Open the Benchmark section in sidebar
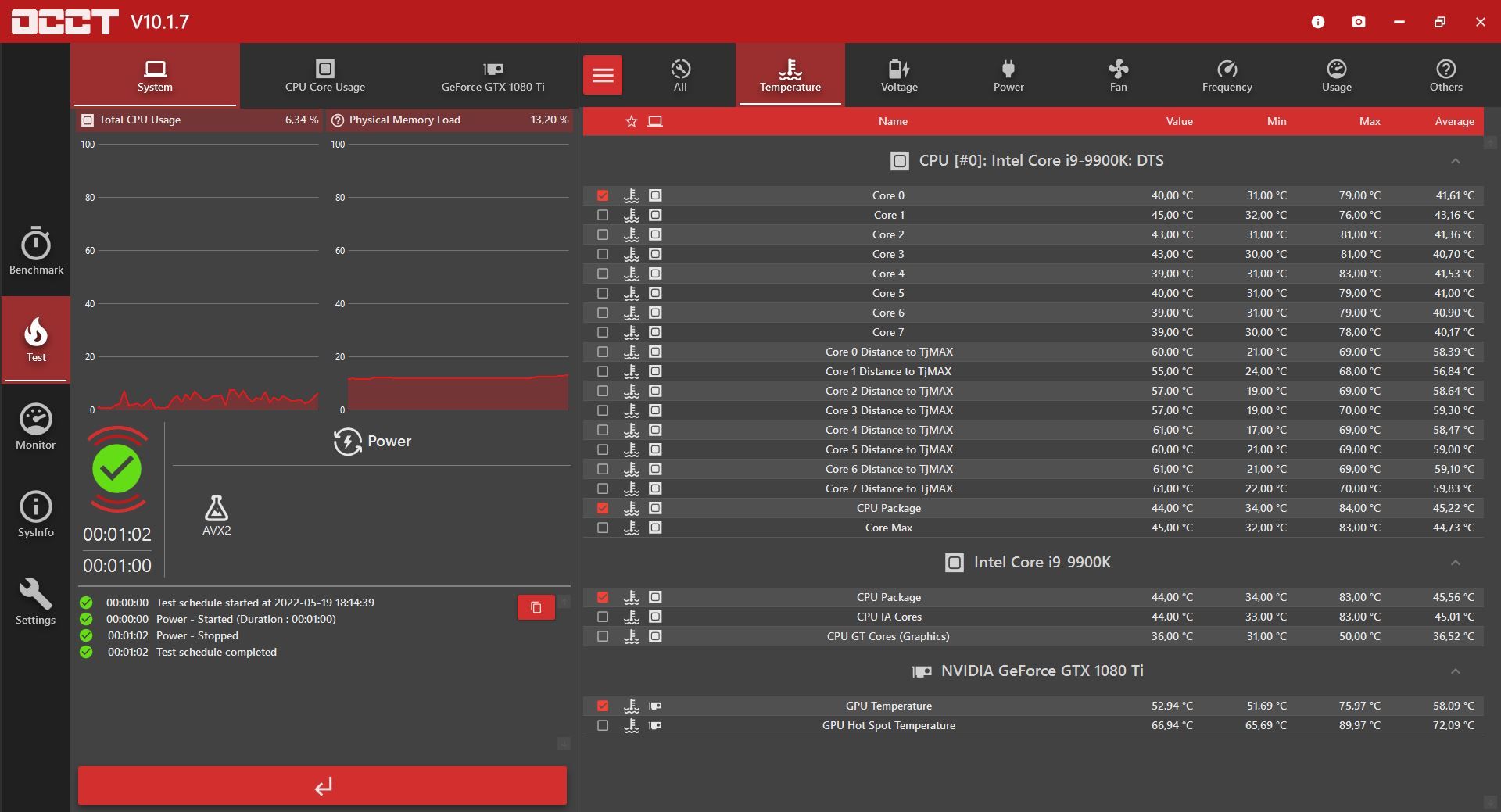 tap(36, 252)
